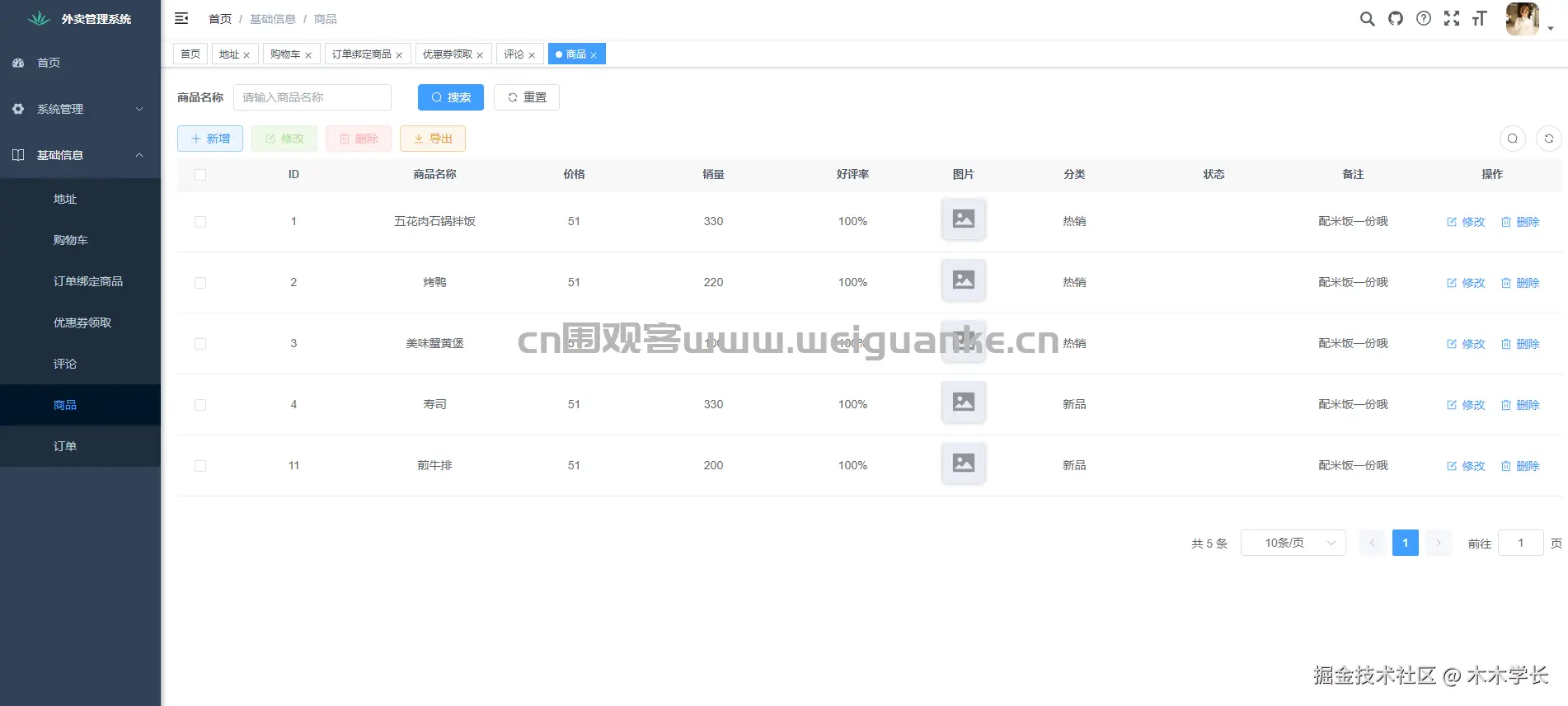Screen dimensions: 1568x706
Task: Open 订单 in the sidebar
Action: 80,446
